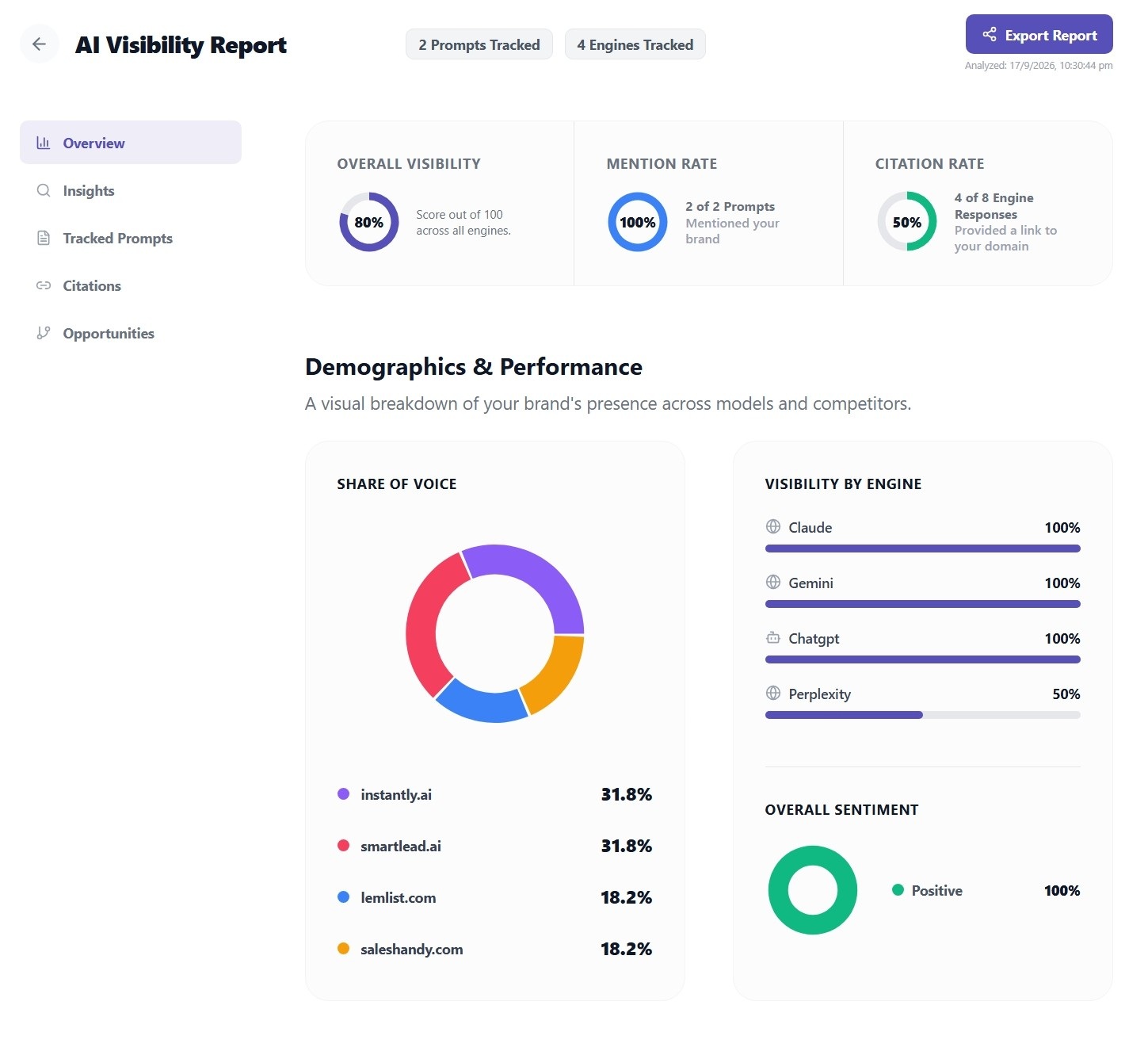Screen dimensions: 1148x1055
Task: Click the 80% Overall Visibility ring
Action: click(x=369, y=222)
